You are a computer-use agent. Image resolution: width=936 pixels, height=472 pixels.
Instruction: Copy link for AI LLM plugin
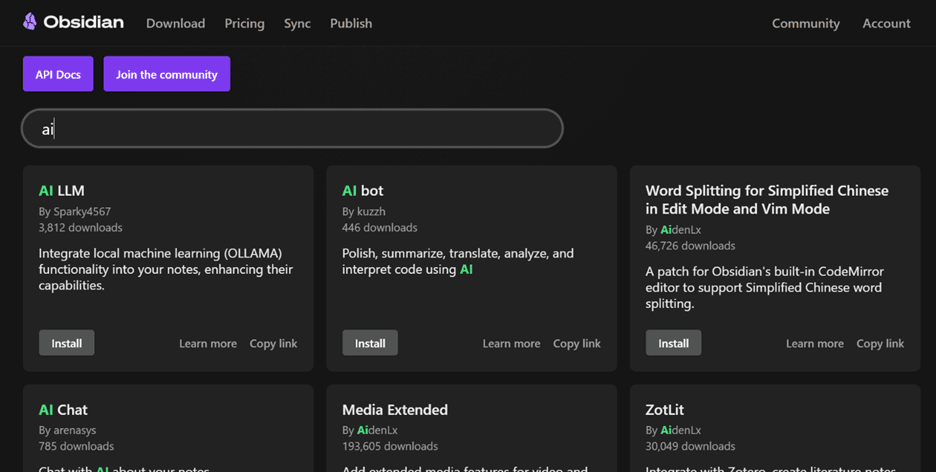[x=273, y=344]
